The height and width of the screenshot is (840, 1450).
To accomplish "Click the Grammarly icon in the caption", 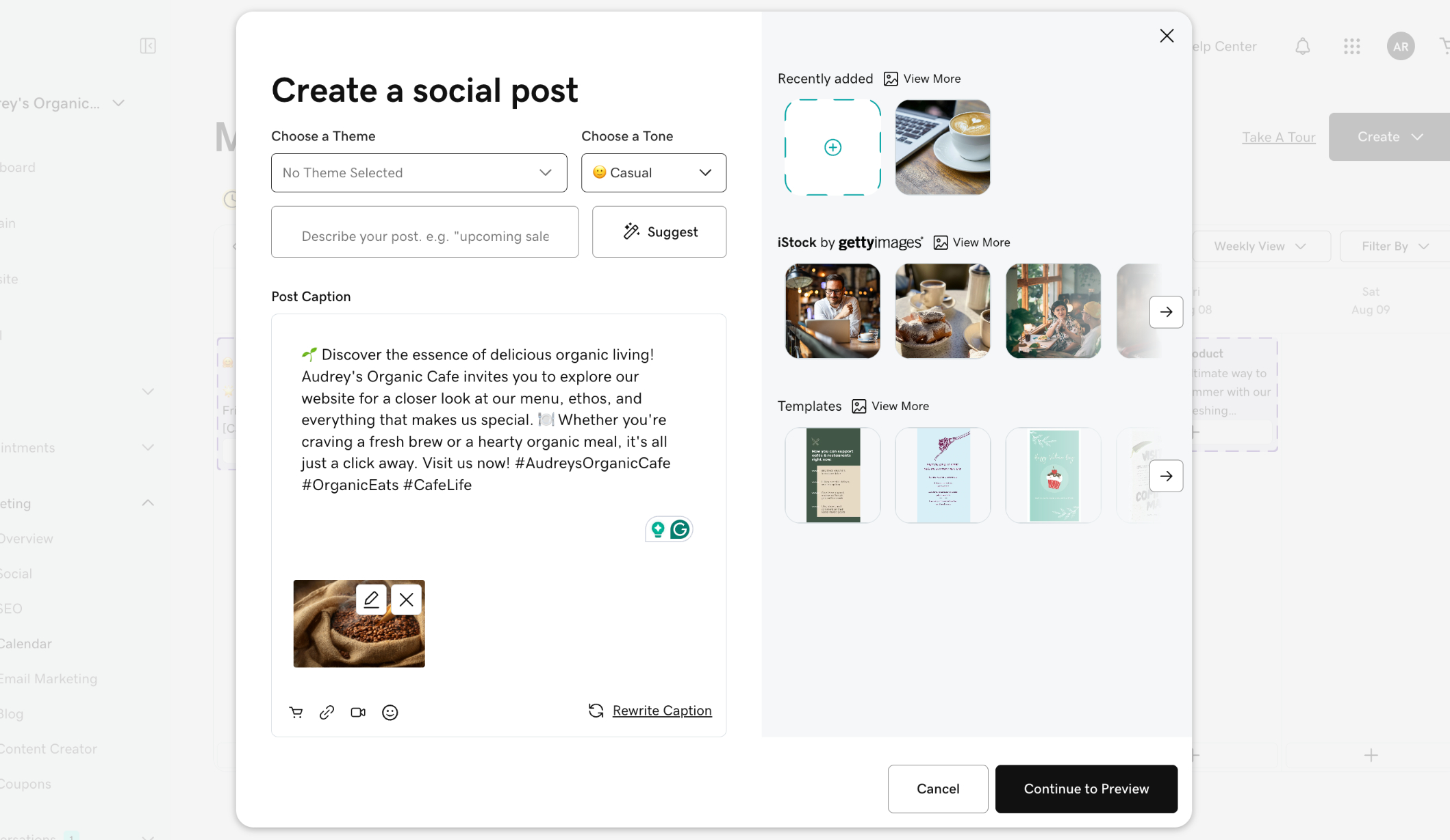I will click(680, 529).
